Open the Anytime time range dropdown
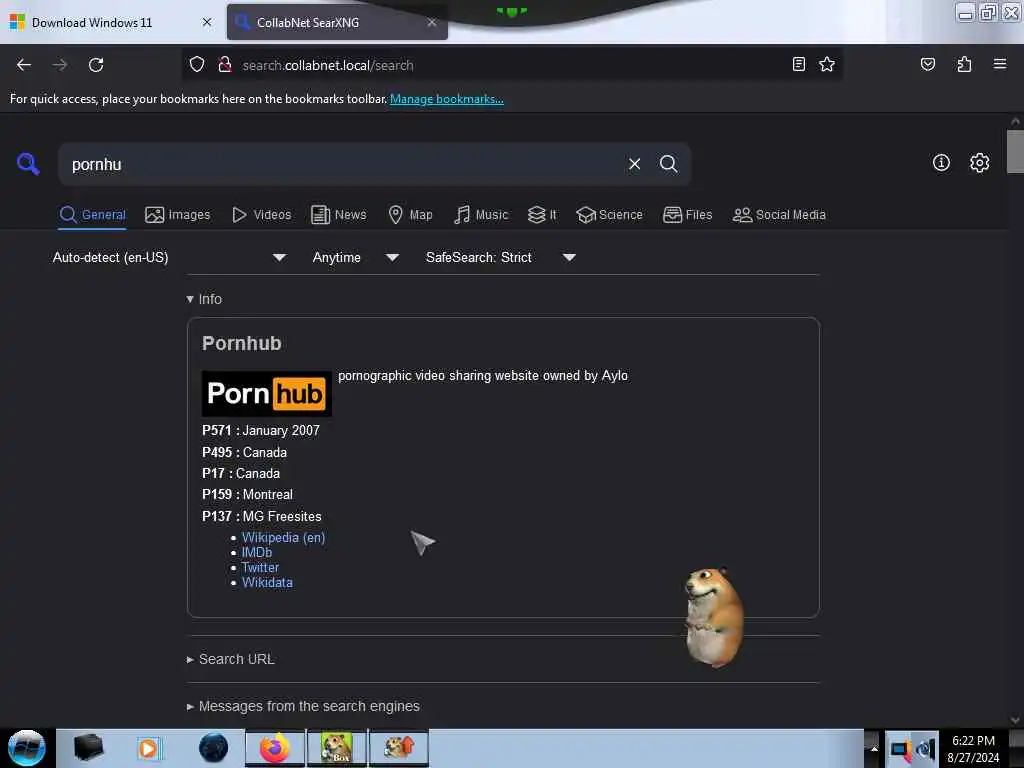Viewport: 1024px width, 768px height. tap(355, 257)
